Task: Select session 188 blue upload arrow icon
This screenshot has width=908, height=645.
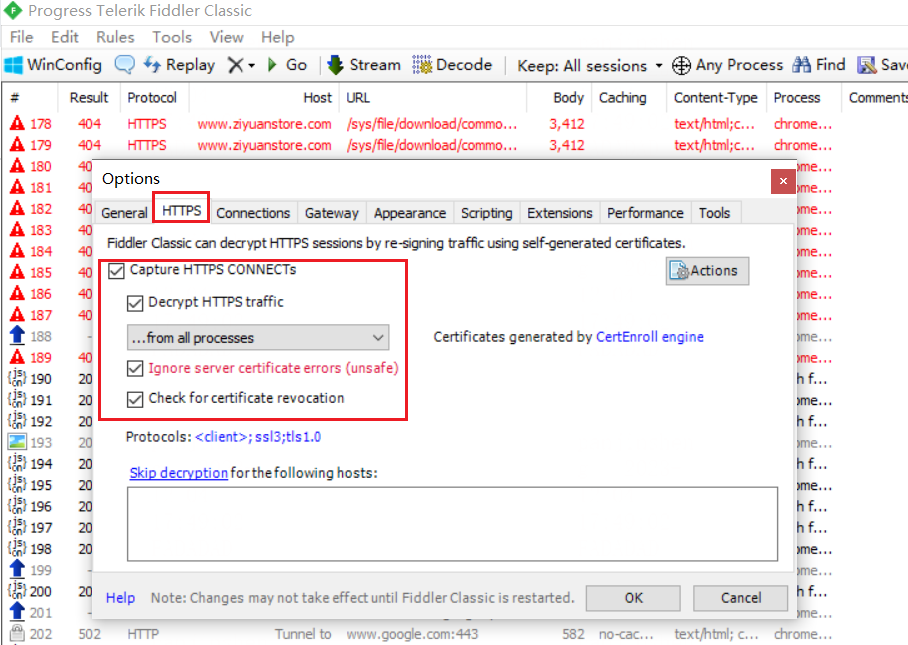Action: click(x=17, y=336)
